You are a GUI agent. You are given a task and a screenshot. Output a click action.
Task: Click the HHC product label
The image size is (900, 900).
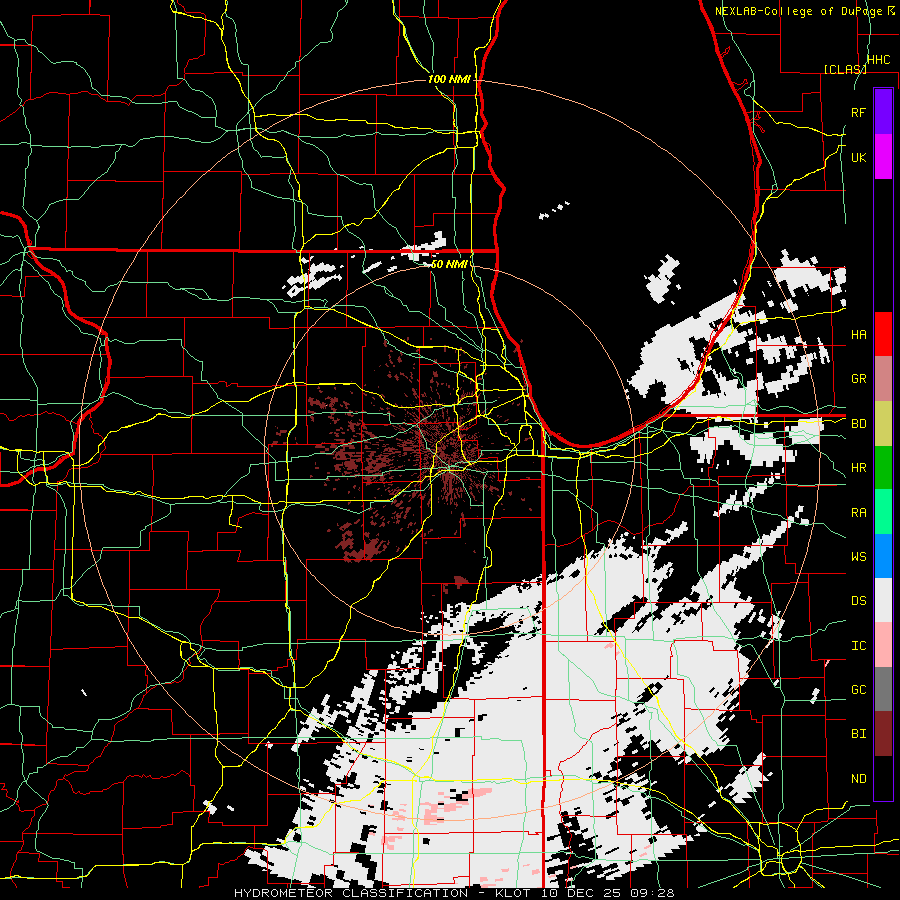pyautogui.click(x=878, y=60)
